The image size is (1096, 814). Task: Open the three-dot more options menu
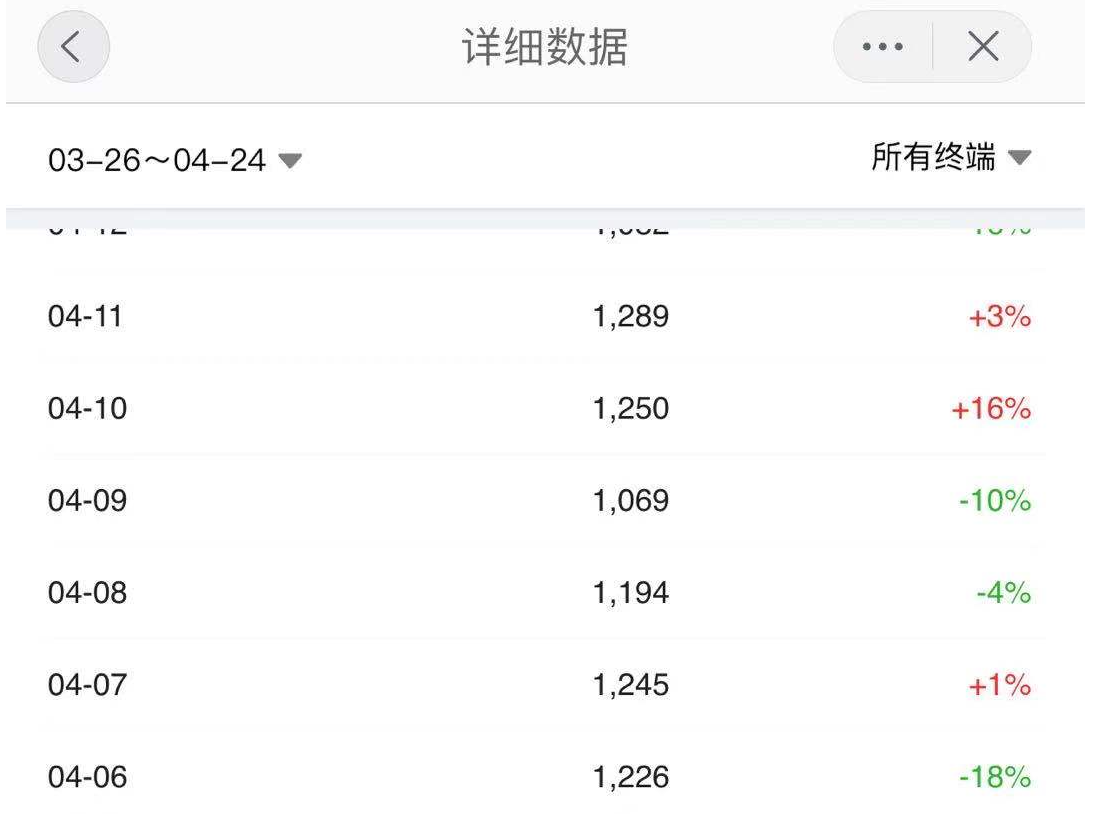pos(883,47)
